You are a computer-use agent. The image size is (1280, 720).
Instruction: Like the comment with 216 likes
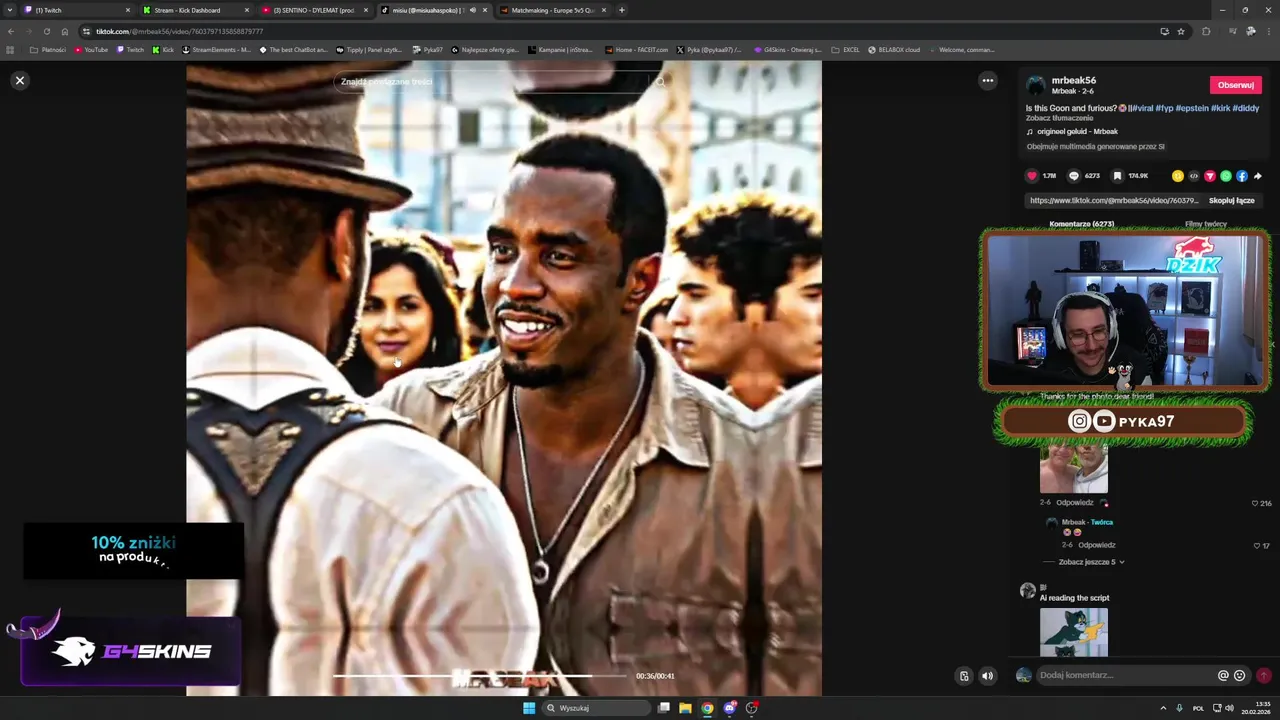pos(1255,503)
